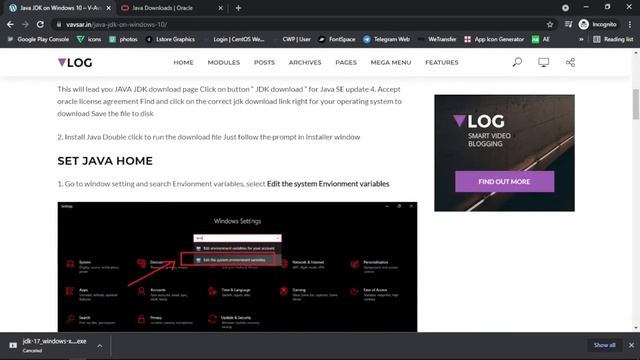Open the icons bookmark
This screenshot has height=360, width=640.
point(89,39)
